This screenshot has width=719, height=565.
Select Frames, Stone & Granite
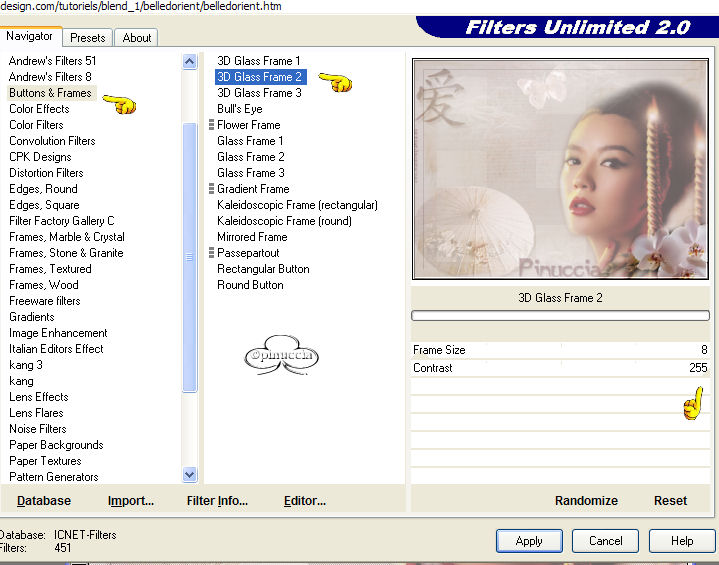pyautogui.click(x=66, y=253)
